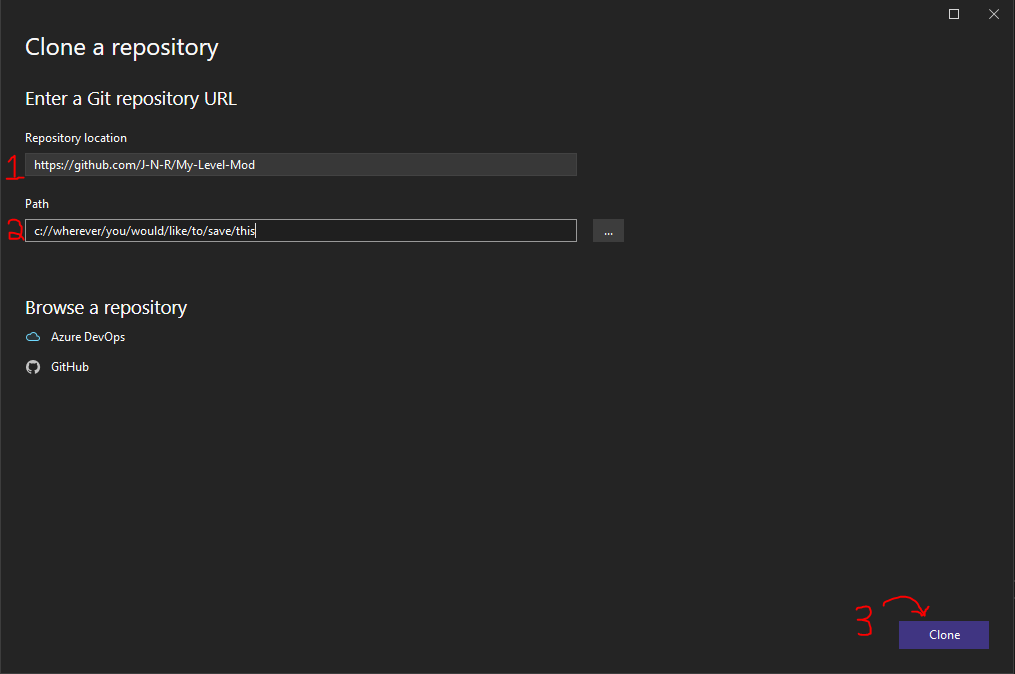
Task: Click the 'Browse a repository' heading
Action: pos(106,308)
